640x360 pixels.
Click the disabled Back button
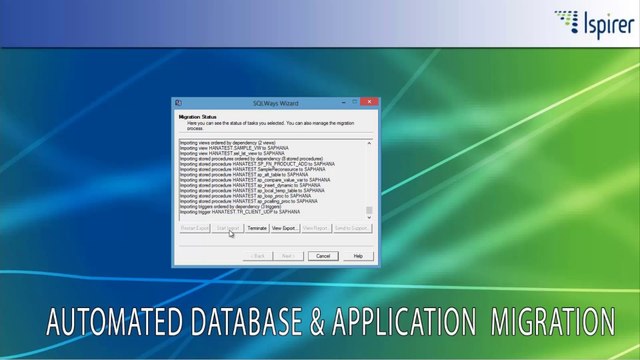click(x=258, y=256)
